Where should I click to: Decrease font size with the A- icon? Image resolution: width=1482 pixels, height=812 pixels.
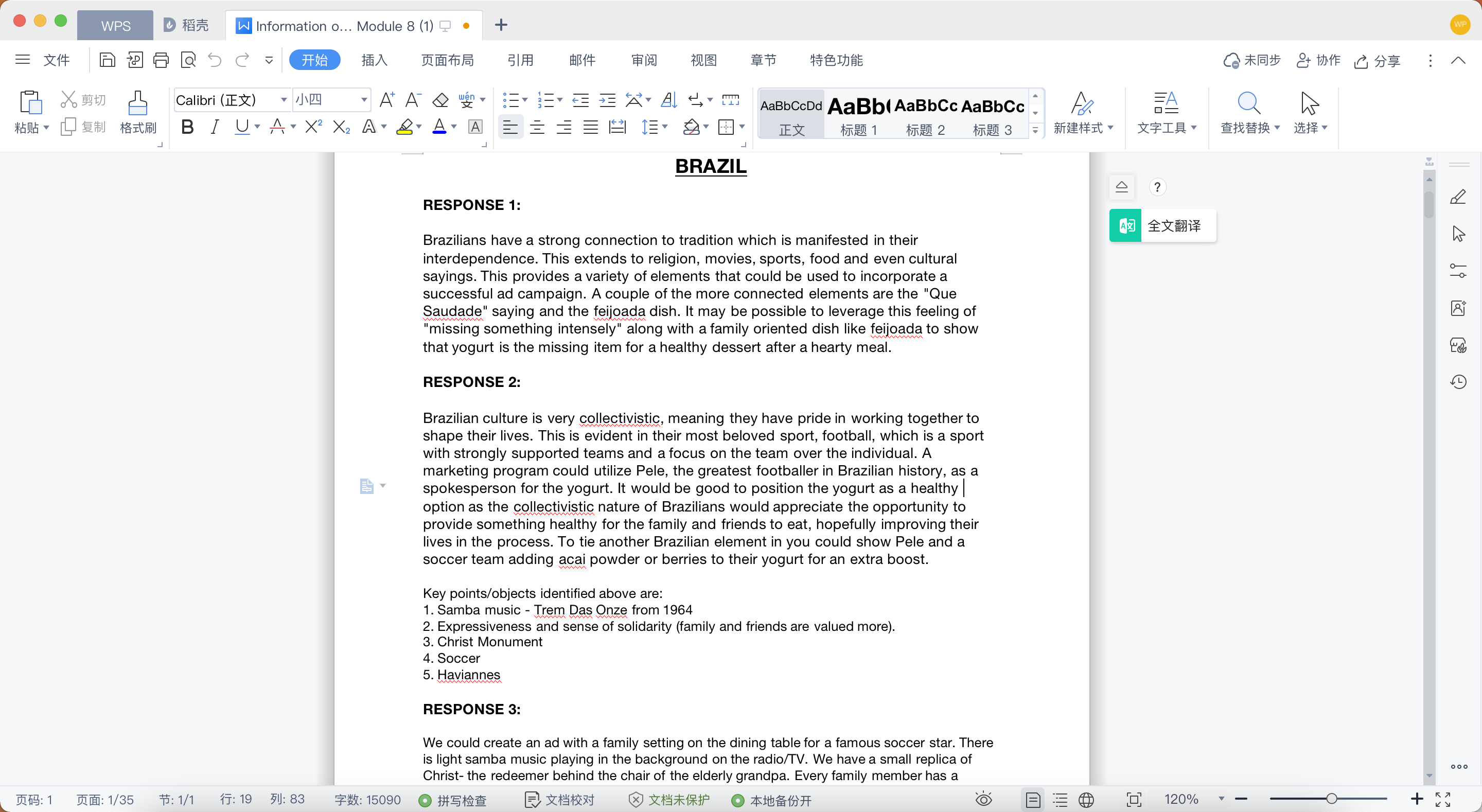[413, 100]
